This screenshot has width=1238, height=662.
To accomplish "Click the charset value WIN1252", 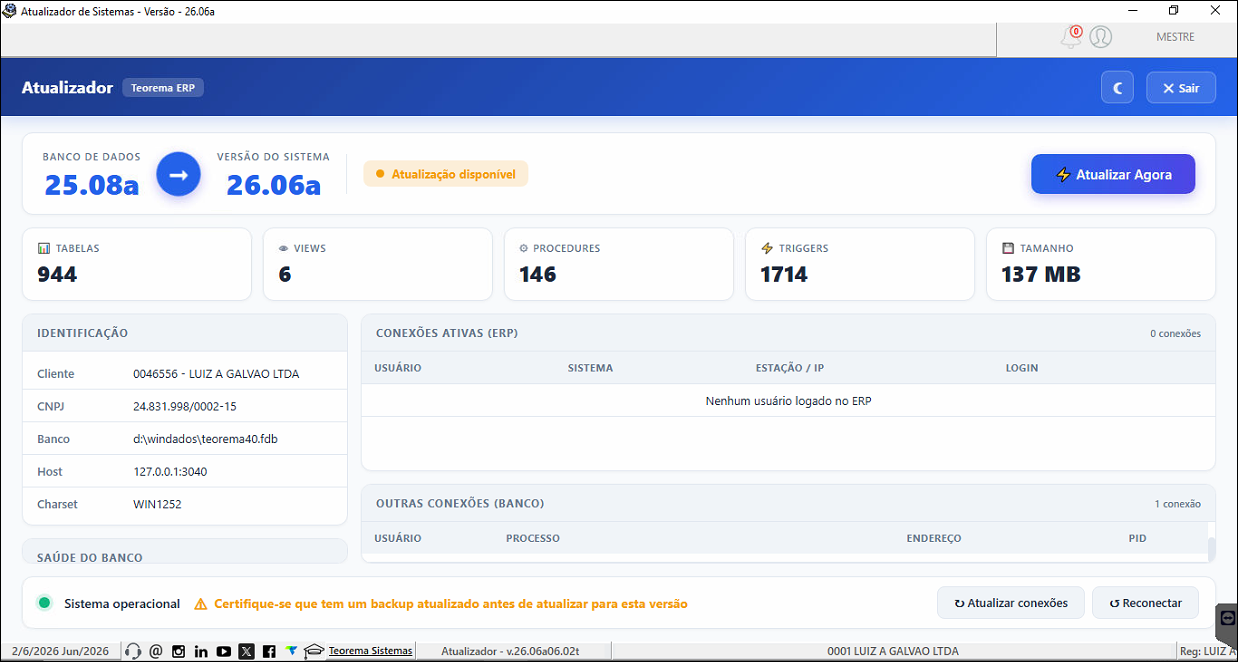I will [x=158, y=504].
